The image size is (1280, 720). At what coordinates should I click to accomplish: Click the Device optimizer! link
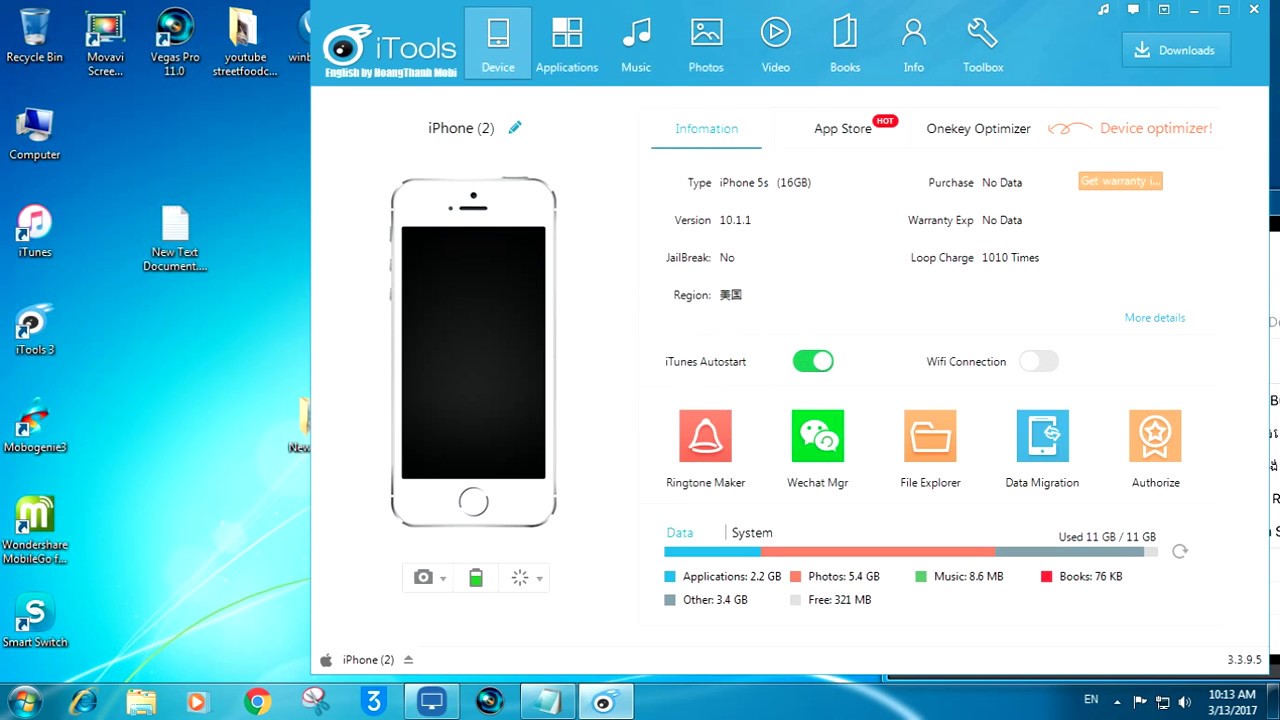[1155, 128]
